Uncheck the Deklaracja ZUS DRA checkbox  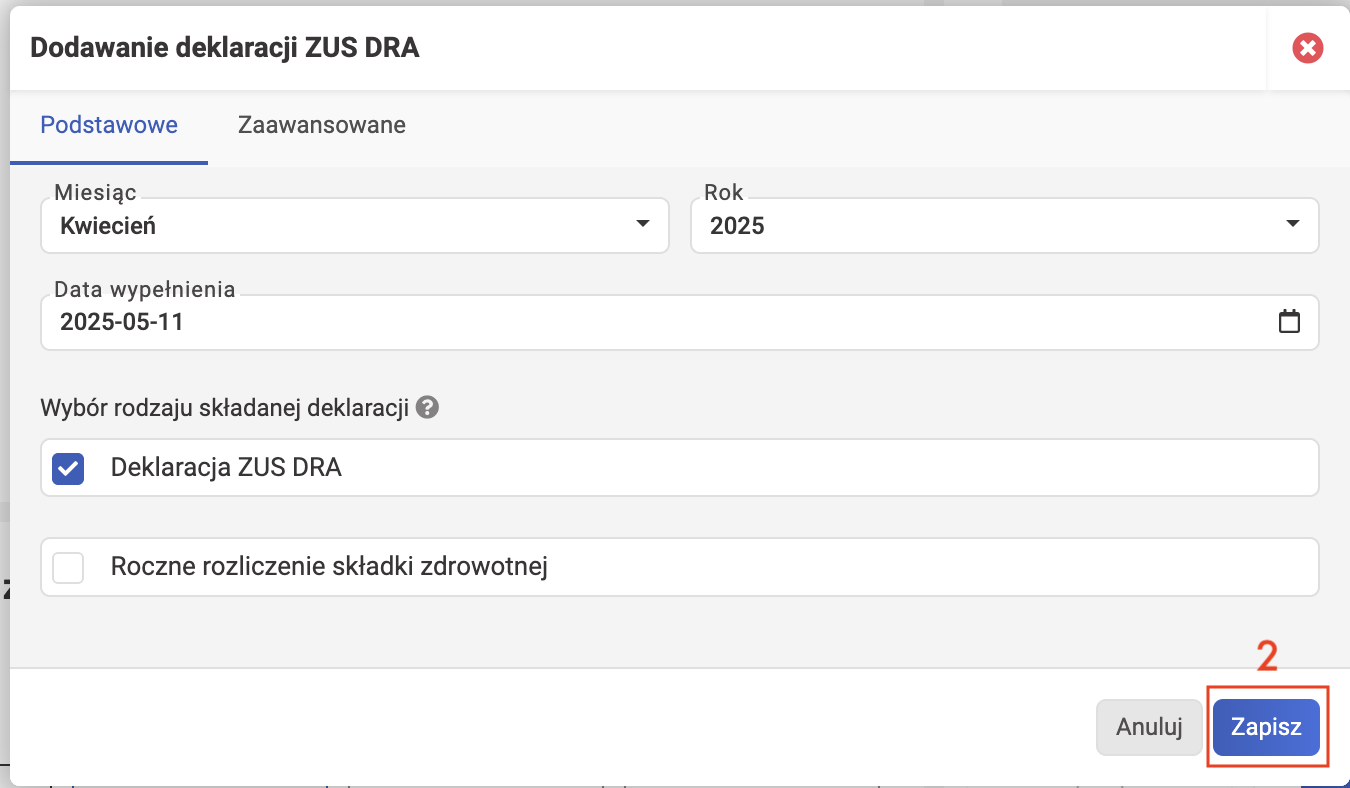(x=68, y=468)
